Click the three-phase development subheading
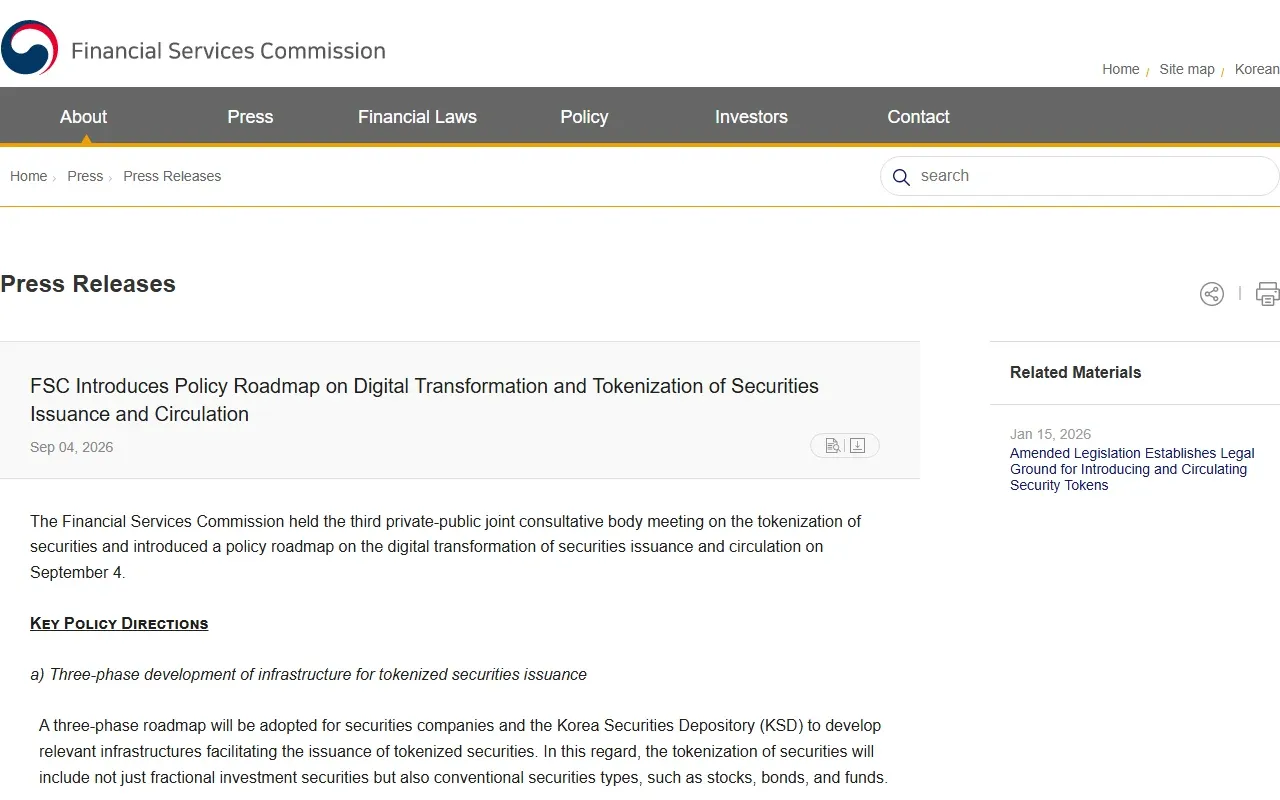1280x800 pixels. point(308,675)
